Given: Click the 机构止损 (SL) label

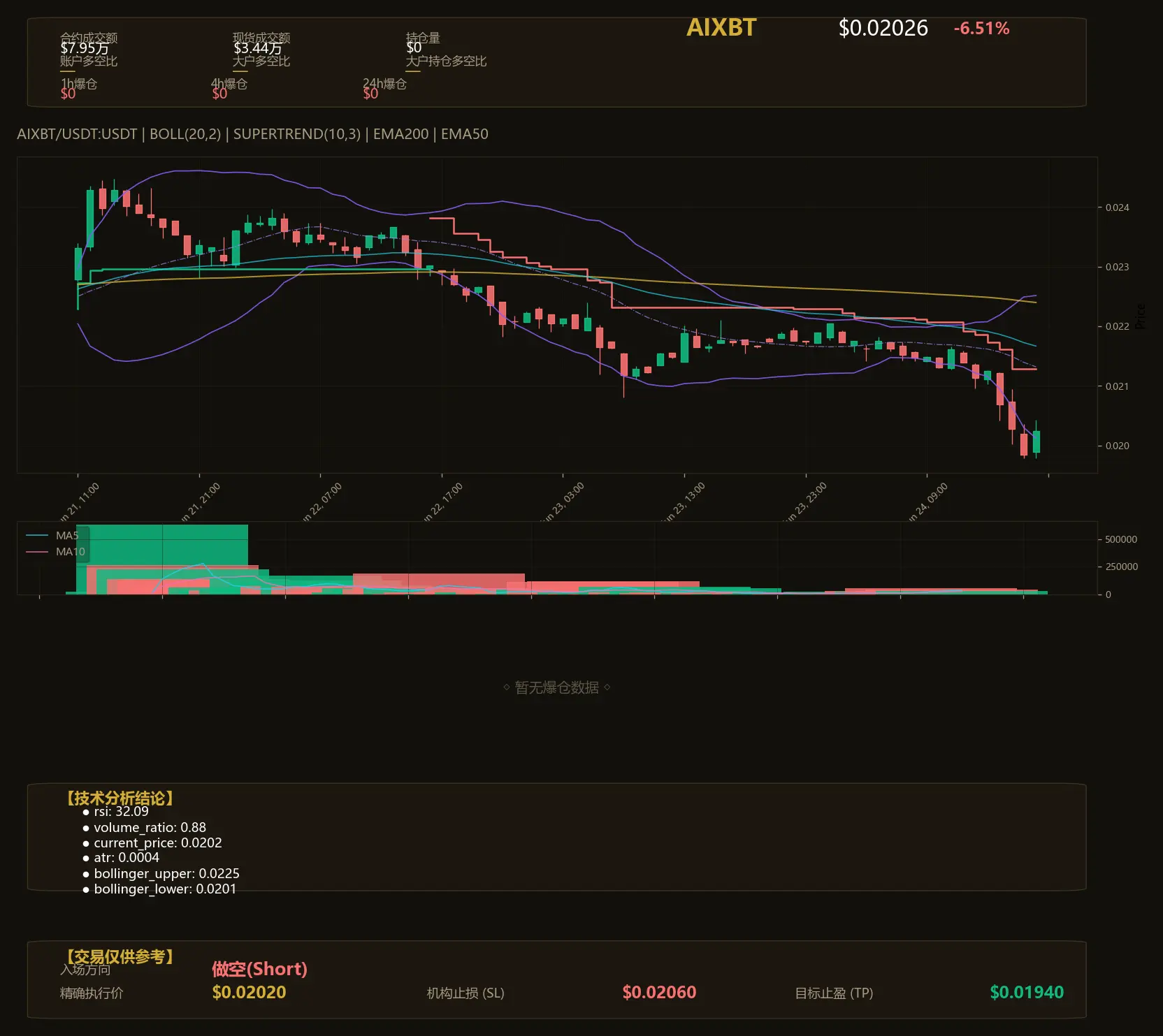Looking at the screenshot, I should [x=465, y=993].
